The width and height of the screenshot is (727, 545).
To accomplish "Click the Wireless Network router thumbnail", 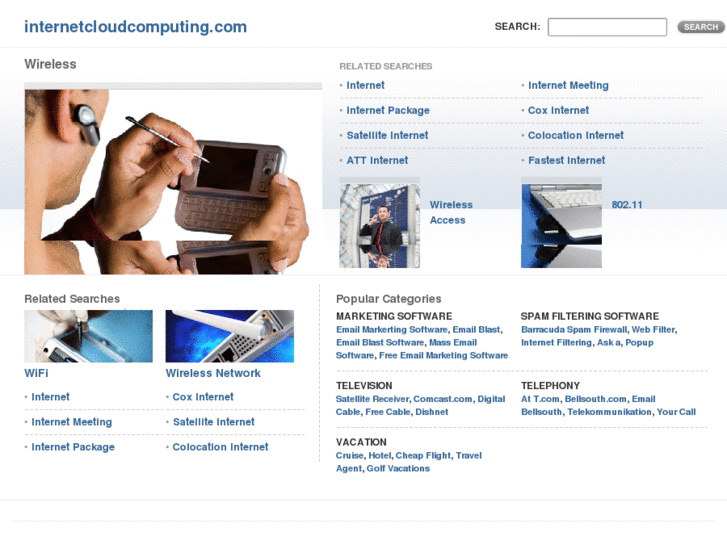I will pyautogui.click(x=230, y=336).
